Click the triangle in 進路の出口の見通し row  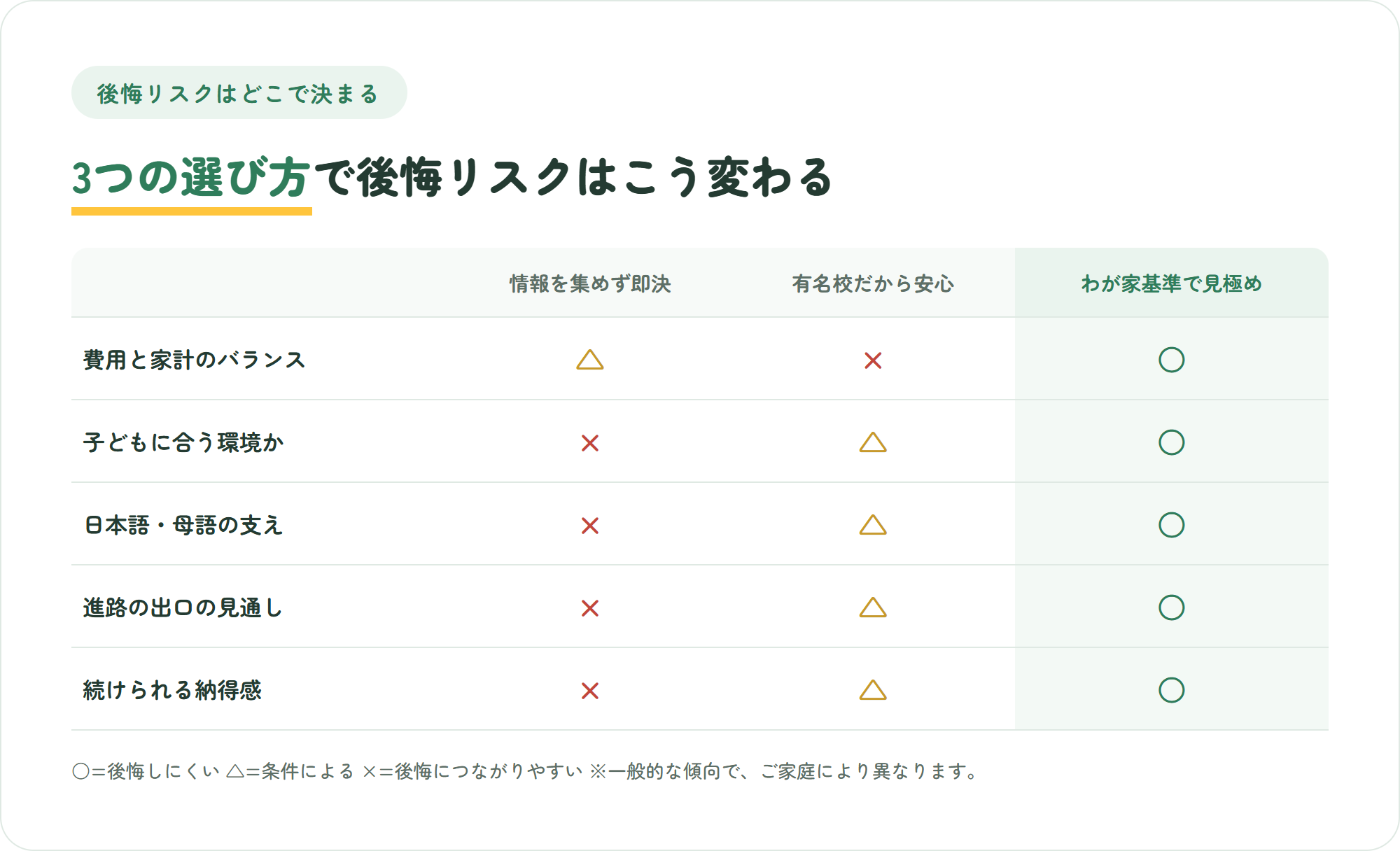[x=873, y=607]
